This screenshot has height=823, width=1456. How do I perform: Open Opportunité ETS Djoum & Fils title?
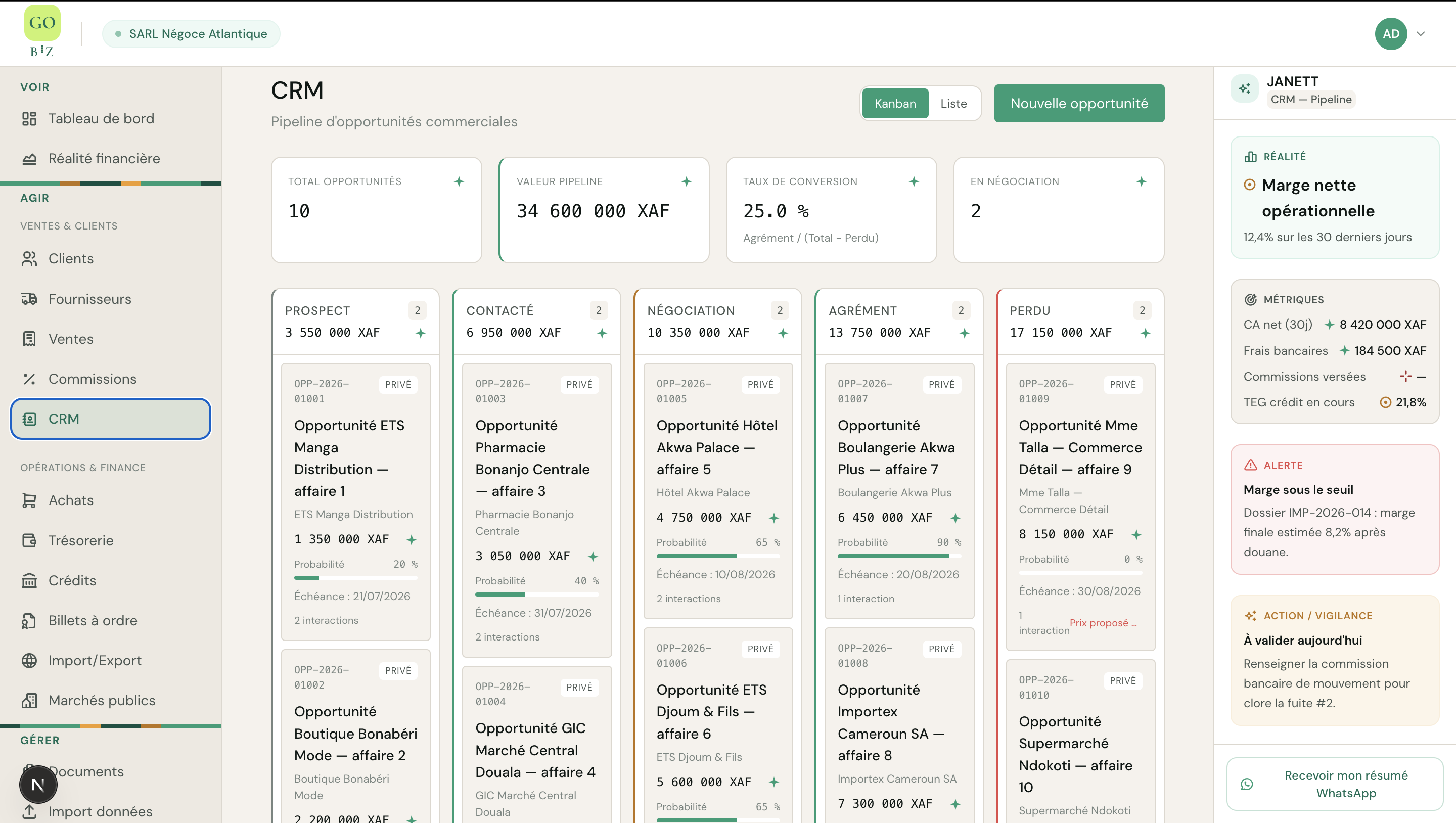[711, 712]
